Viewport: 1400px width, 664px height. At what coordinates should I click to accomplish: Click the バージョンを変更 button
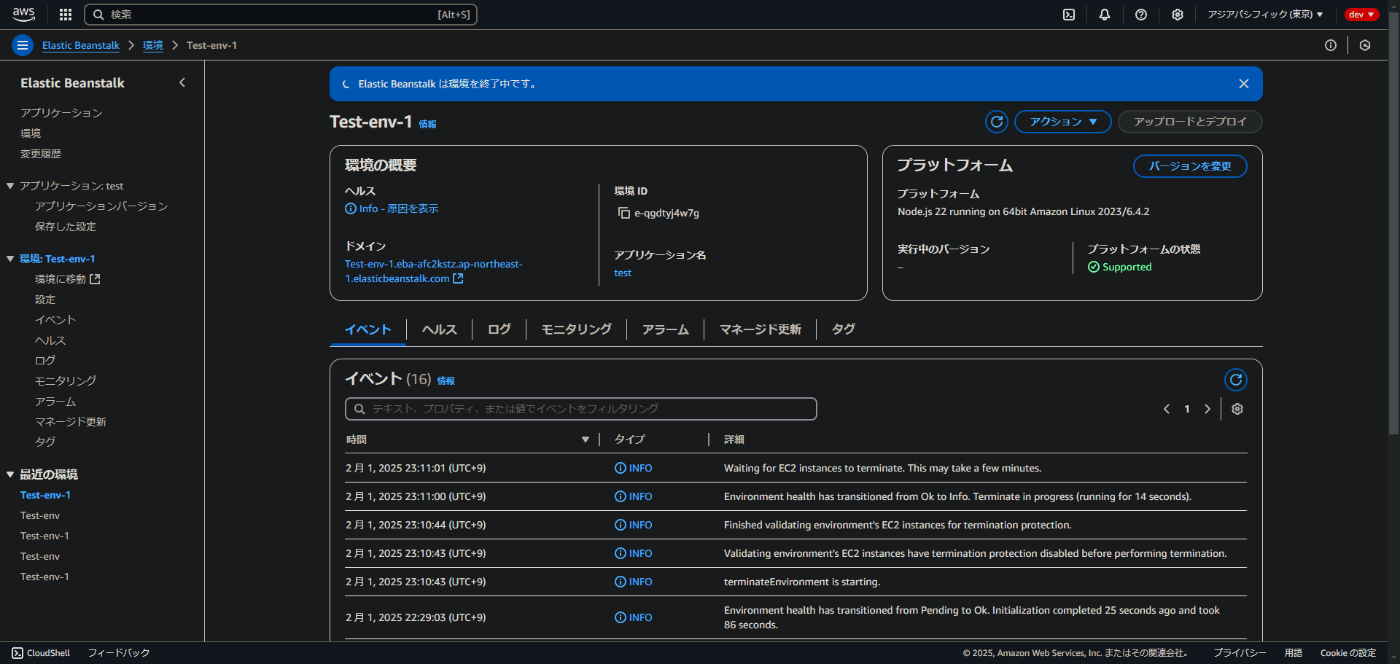click(1190, 166)
